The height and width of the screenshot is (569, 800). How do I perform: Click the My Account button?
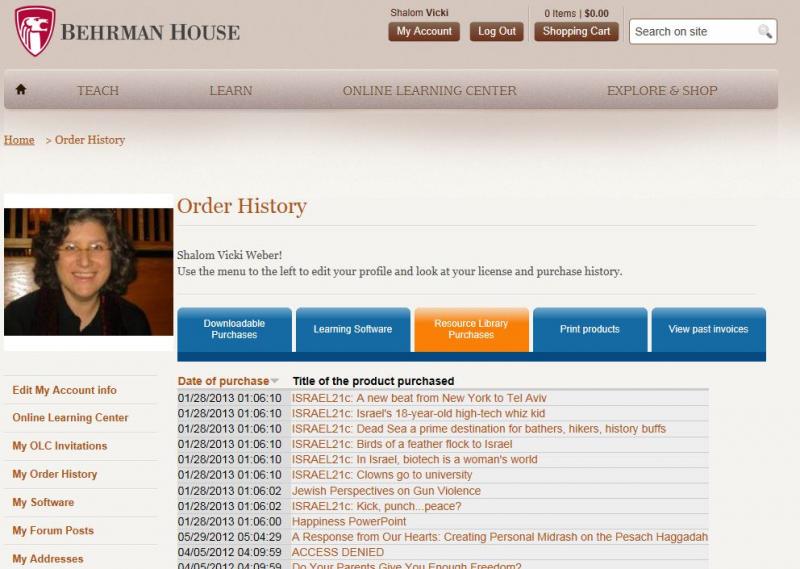(424, 32)
